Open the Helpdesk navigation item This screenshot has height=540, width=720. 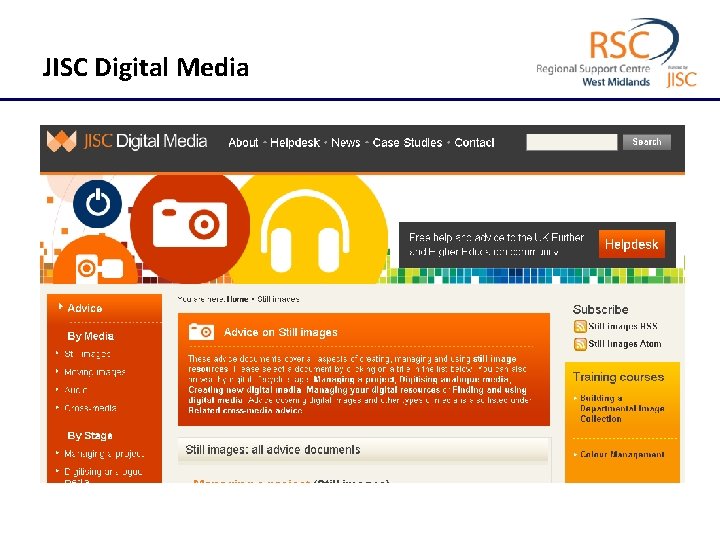point(295,143)
